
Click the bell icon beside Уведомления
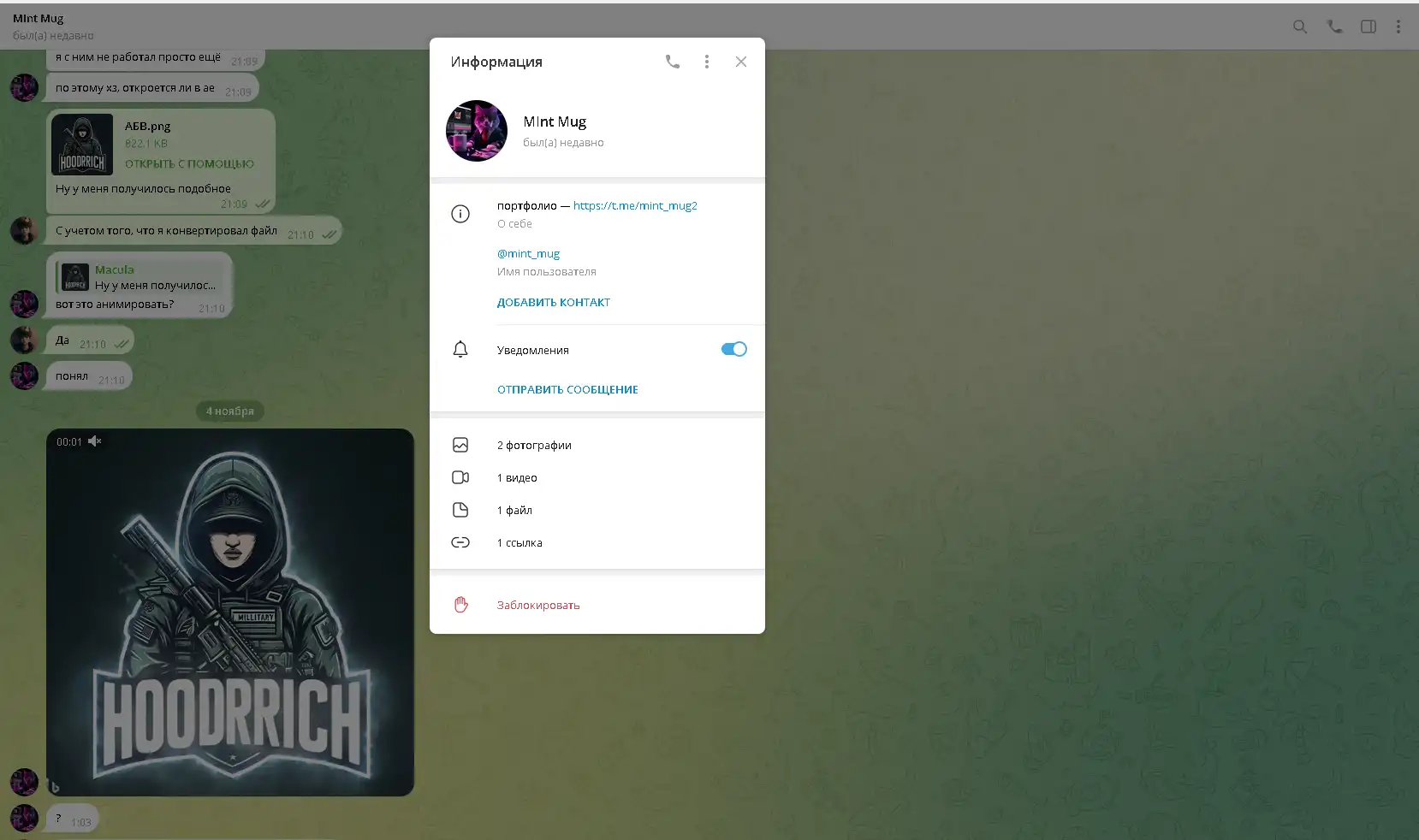click(x=460, y=349)
